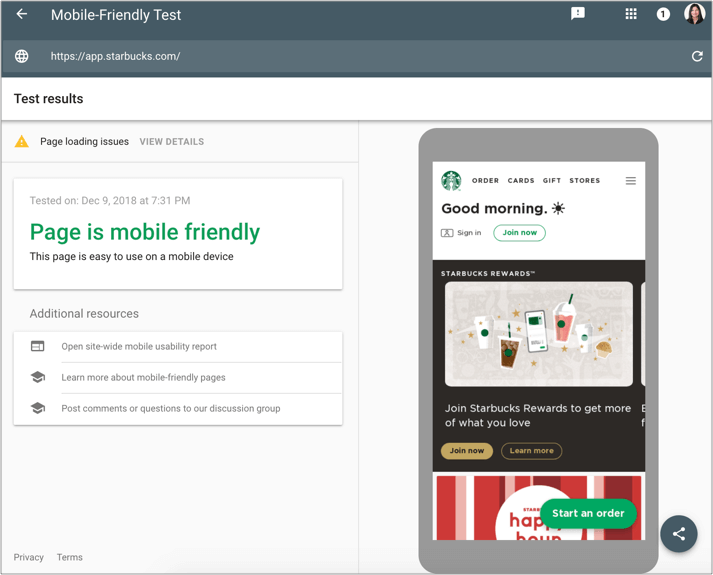Open the Privacy link
This screenshot has width=713, height=575.
point(28,557)
